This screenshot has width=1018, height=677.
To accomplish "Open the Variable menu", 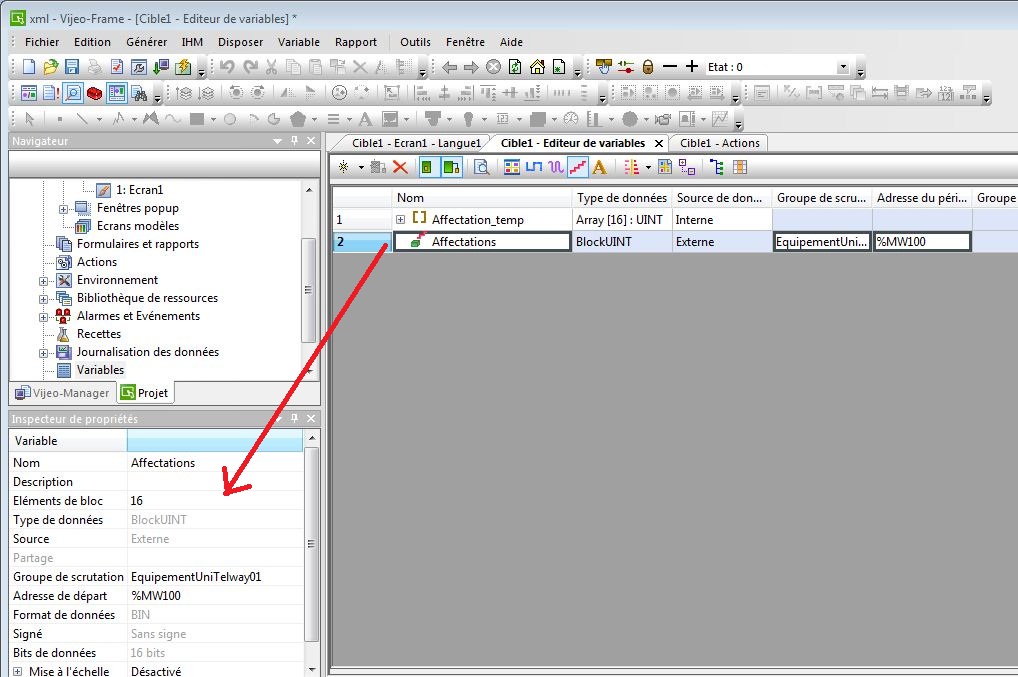I will pyautogui.click(x=298, y=42).
